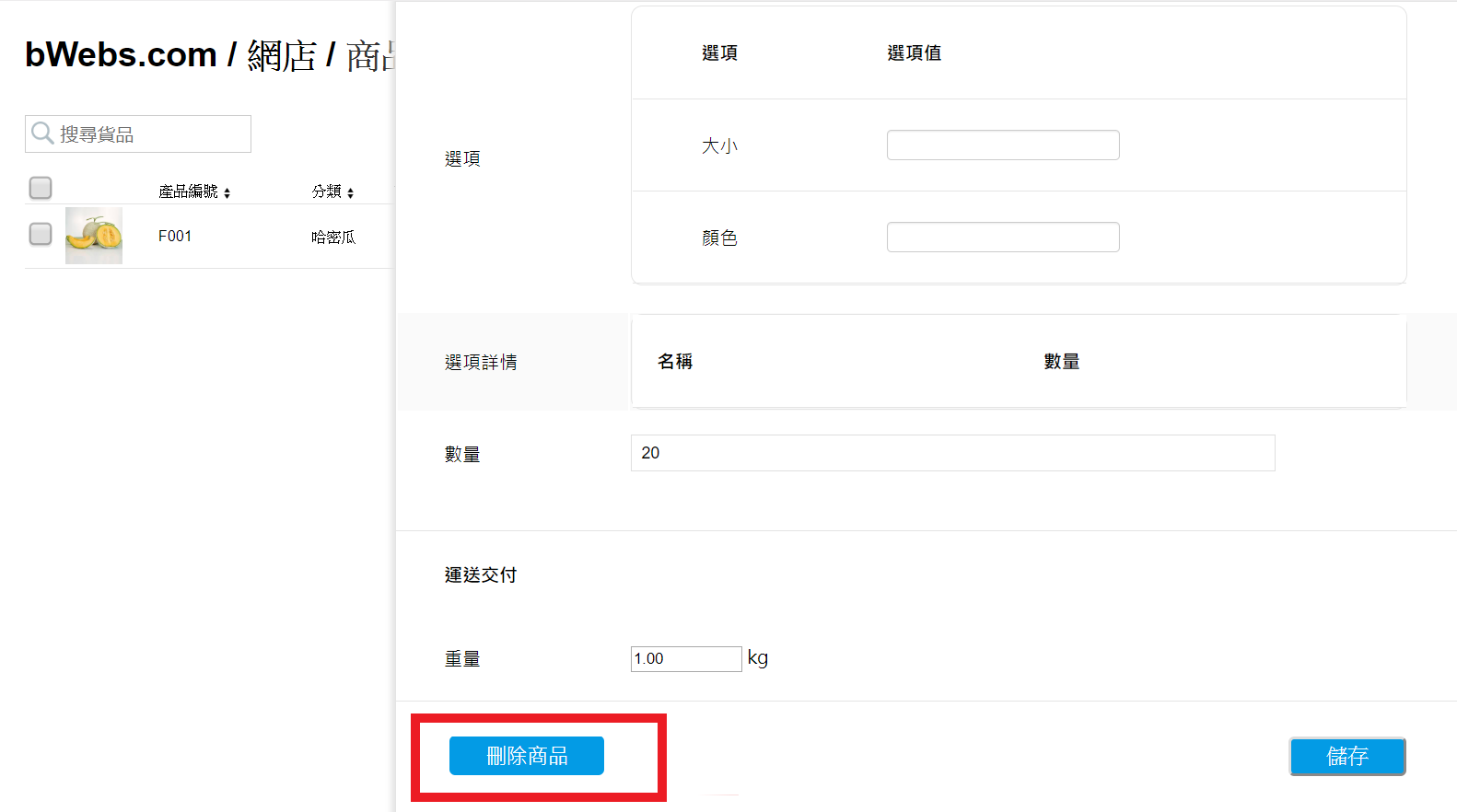Screen dimensions: 1457x812
Task: Click the 選項值 column header
Action: tap(914, 53)
